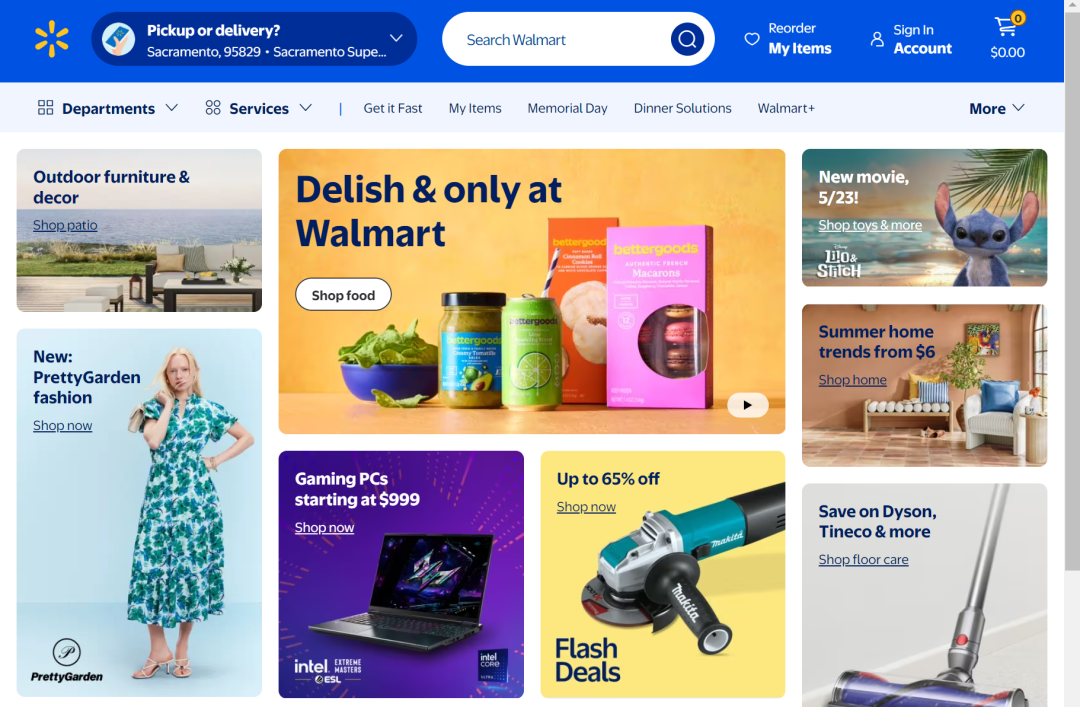The height and width of the screenshot is (707, 1080).
Task: Click the Reorder heart icon
Action: click(x=751, y=39)
